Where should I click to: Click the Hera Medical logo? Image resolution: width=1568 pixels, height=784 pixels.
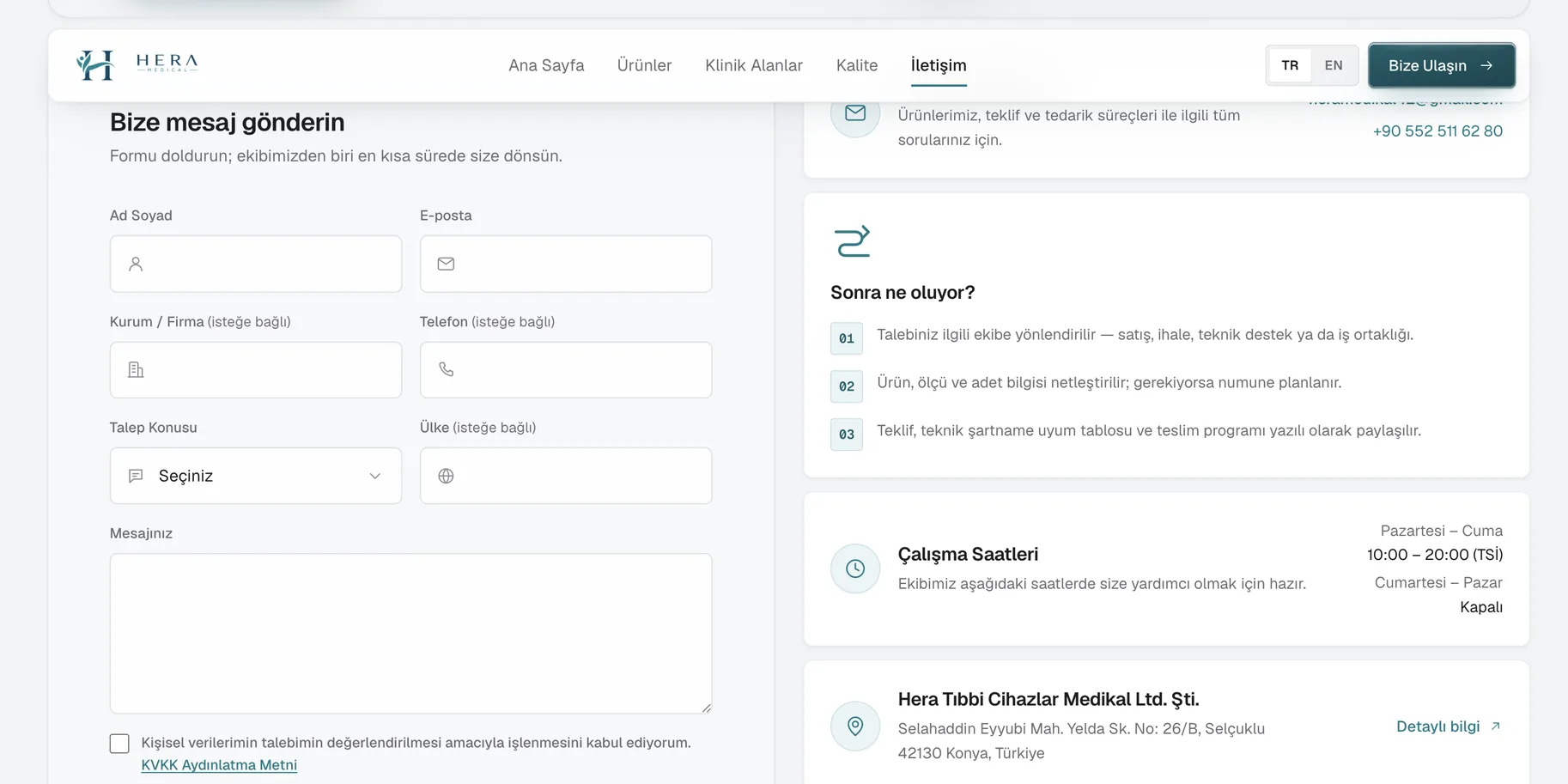tap(137, 65)
